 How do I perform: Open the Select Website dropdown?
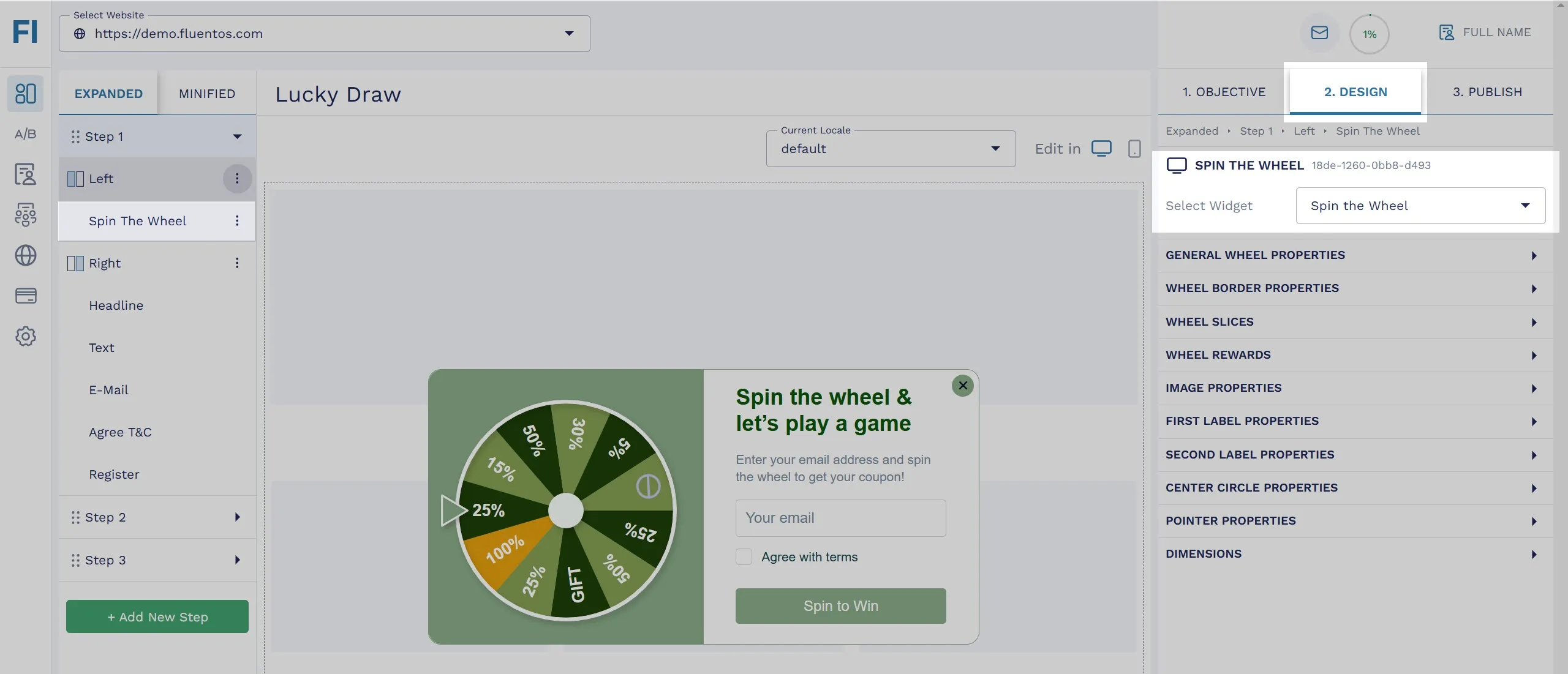coord(325,34)
